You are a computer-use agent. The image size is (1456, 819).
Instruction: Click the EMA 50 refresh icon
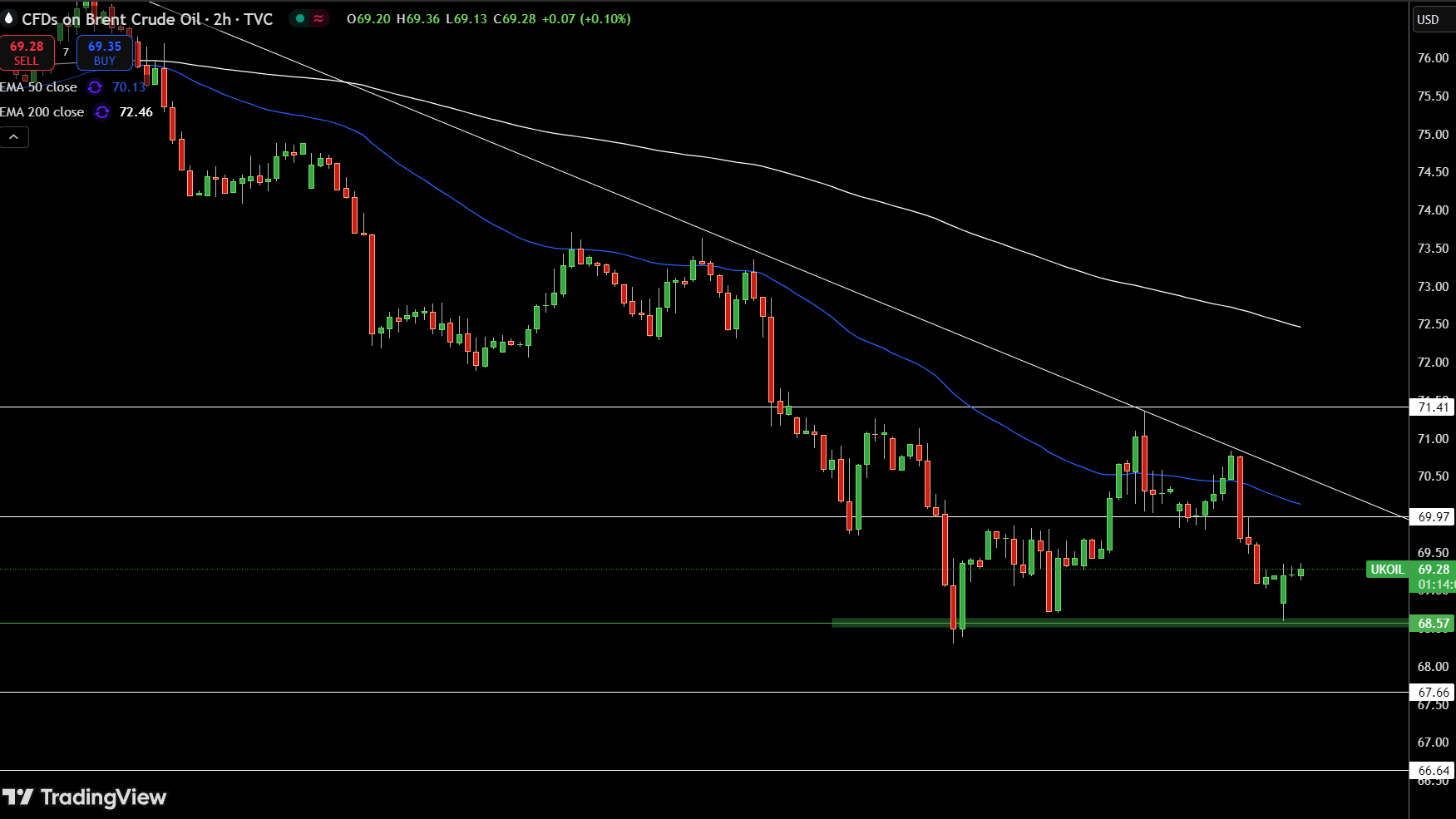(x=95, y=87)
